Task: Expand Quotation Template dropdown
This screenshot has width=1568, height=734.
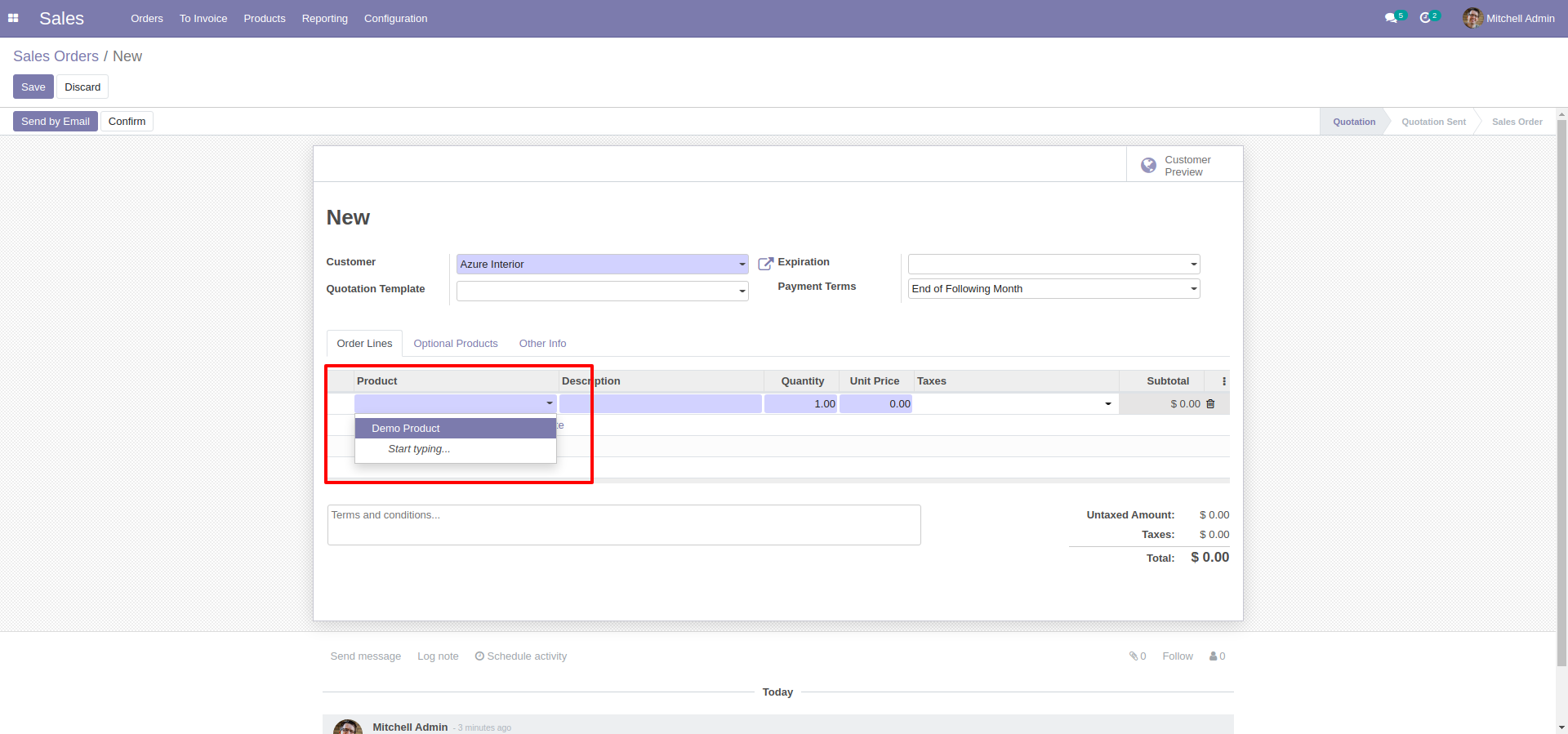Action: click(x=742, y=291)
